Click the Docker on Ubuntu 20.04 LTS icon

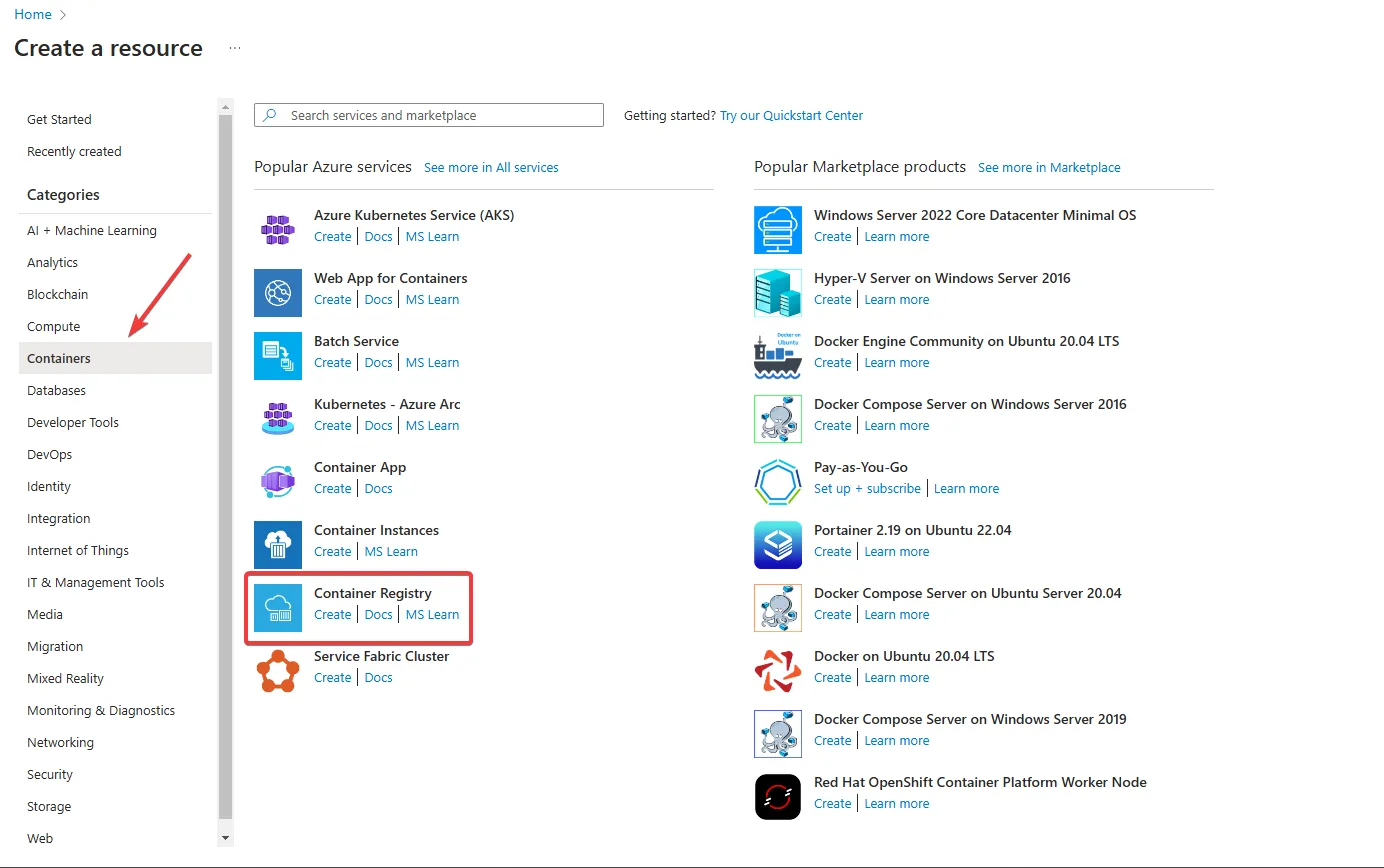(778, 671)
